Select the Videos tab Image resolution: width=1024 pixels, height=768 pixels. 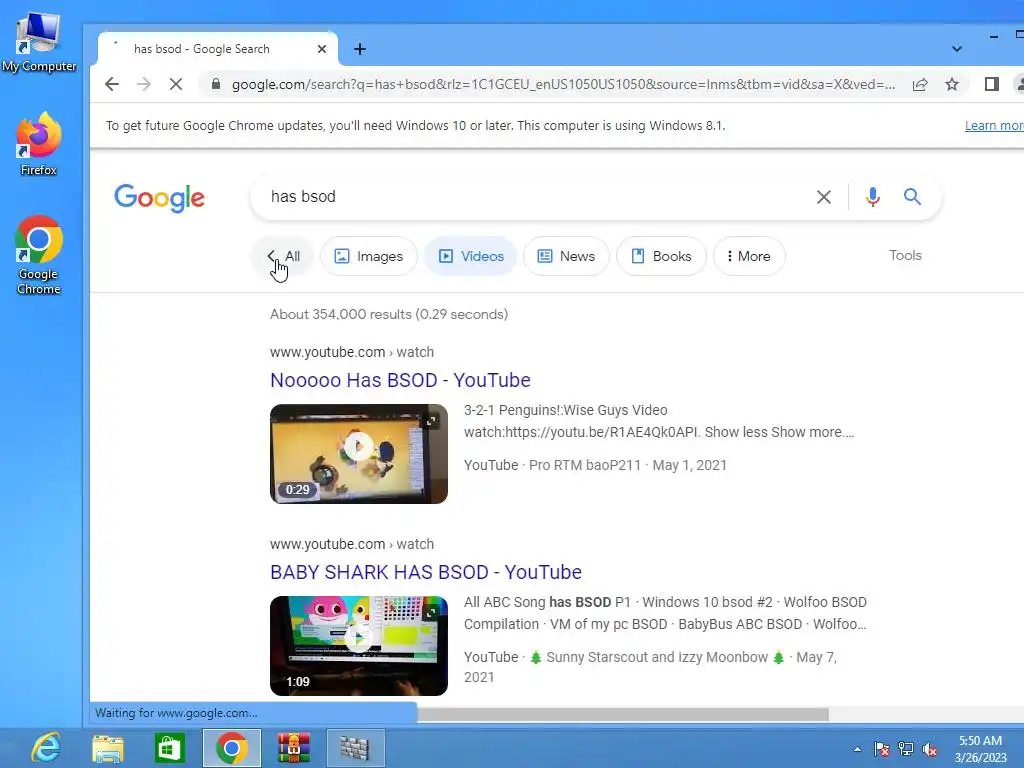471,256
